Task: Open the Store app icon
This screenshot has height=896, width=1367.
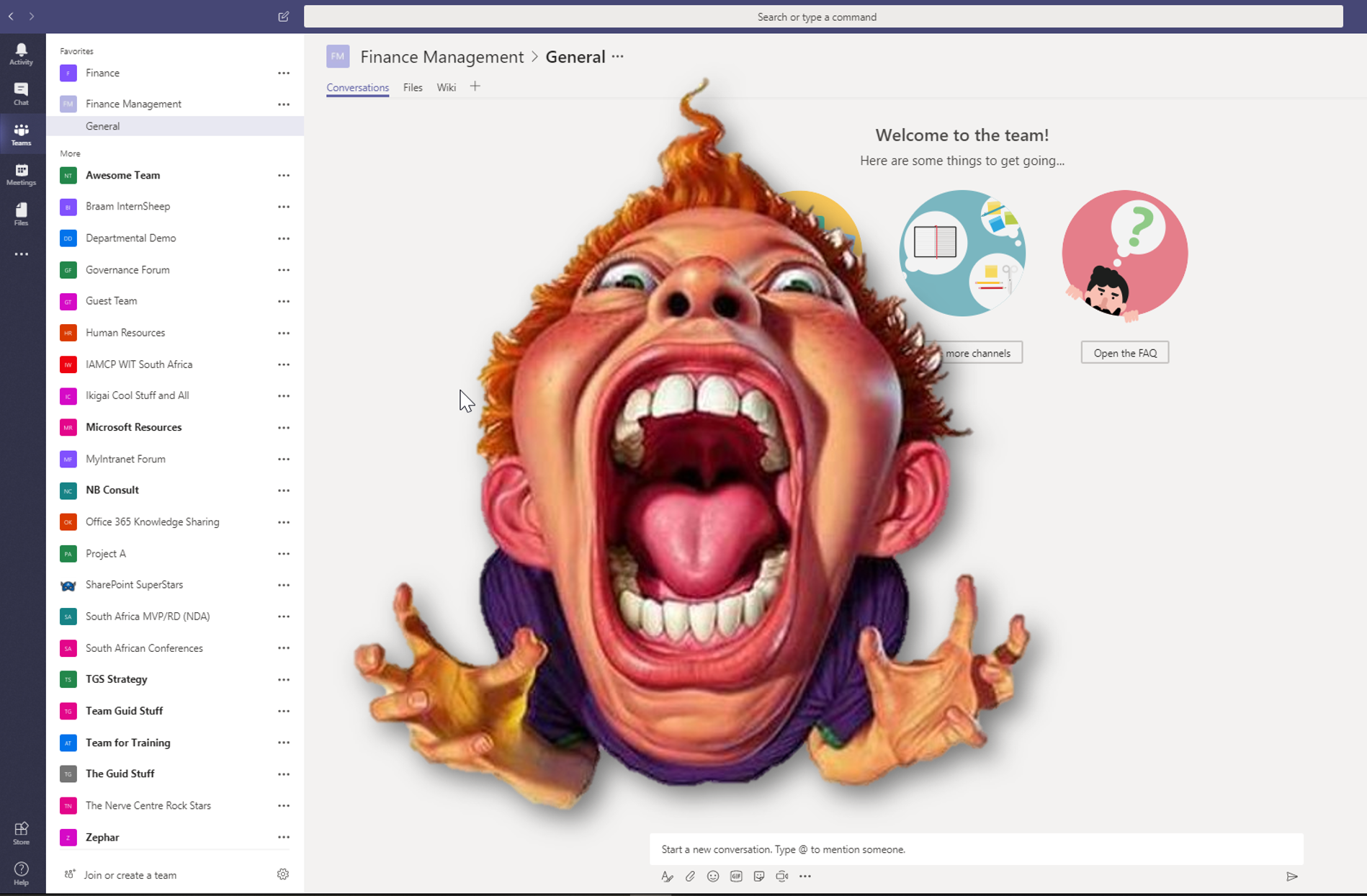Action: pyautogui.click(x=21, y=833)
